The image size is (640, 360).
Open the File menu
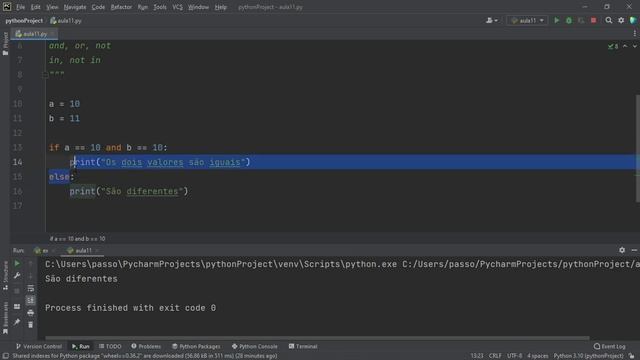(20, 7)
